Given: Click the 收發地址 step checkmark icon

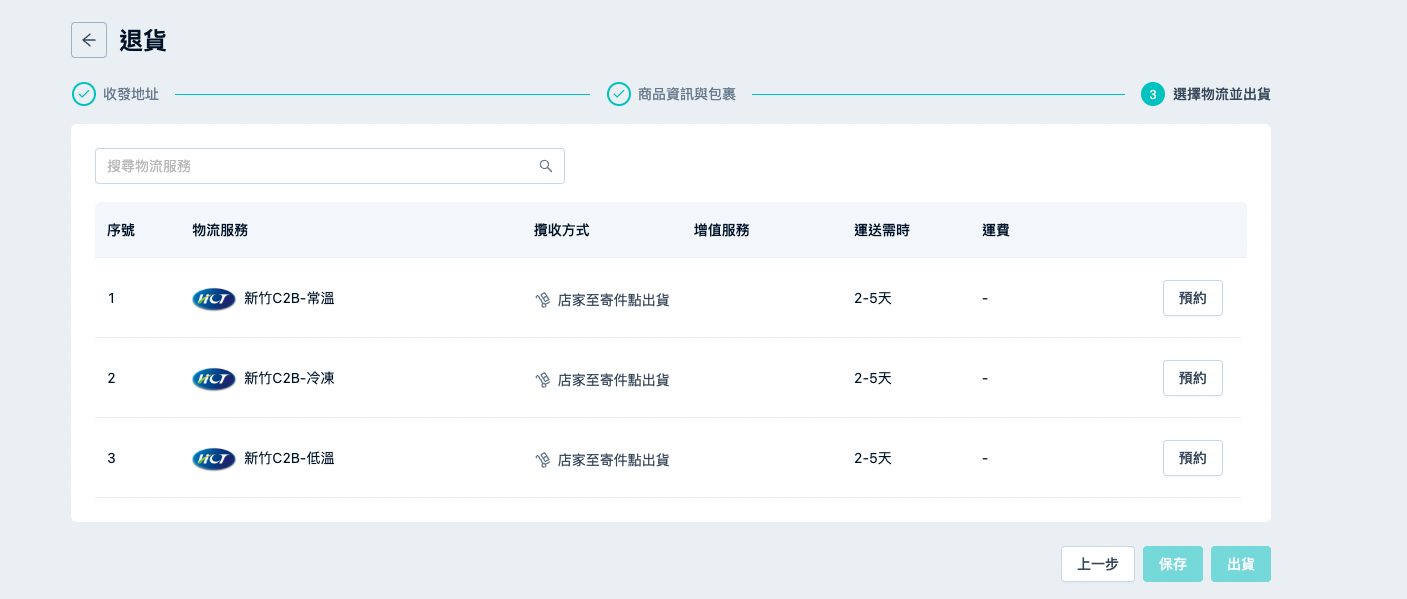Looking at the screenshot, I should 84,94.
